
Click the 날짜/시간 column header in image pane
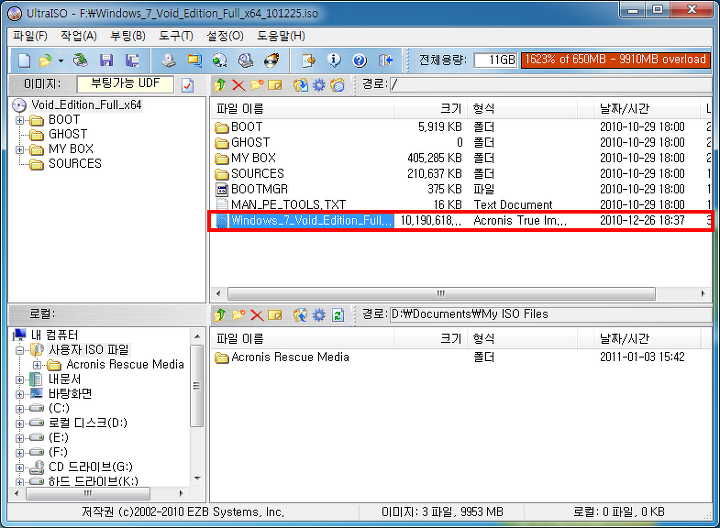click(x=647, y=109)
